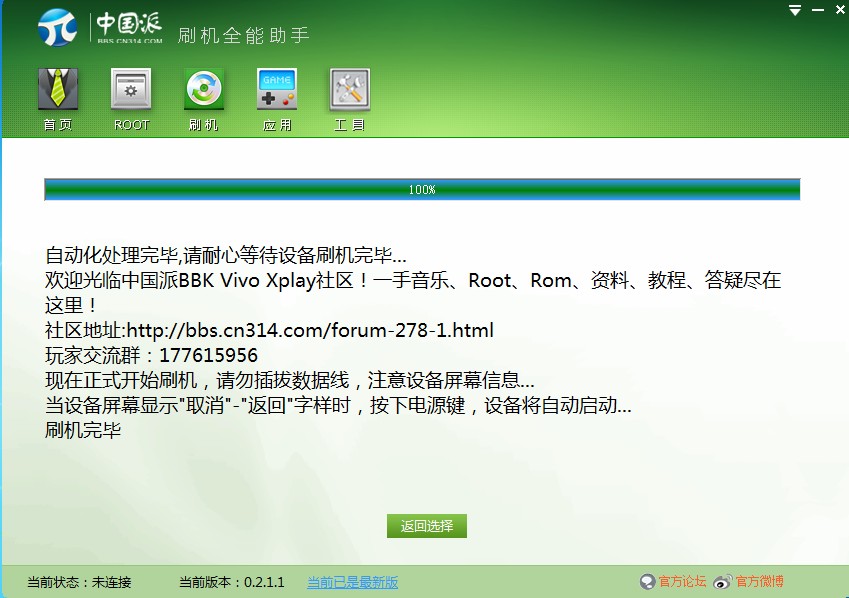Open the dropdown menu triangle in title bar
Screen dimensions: 849x598
(795, 10)
